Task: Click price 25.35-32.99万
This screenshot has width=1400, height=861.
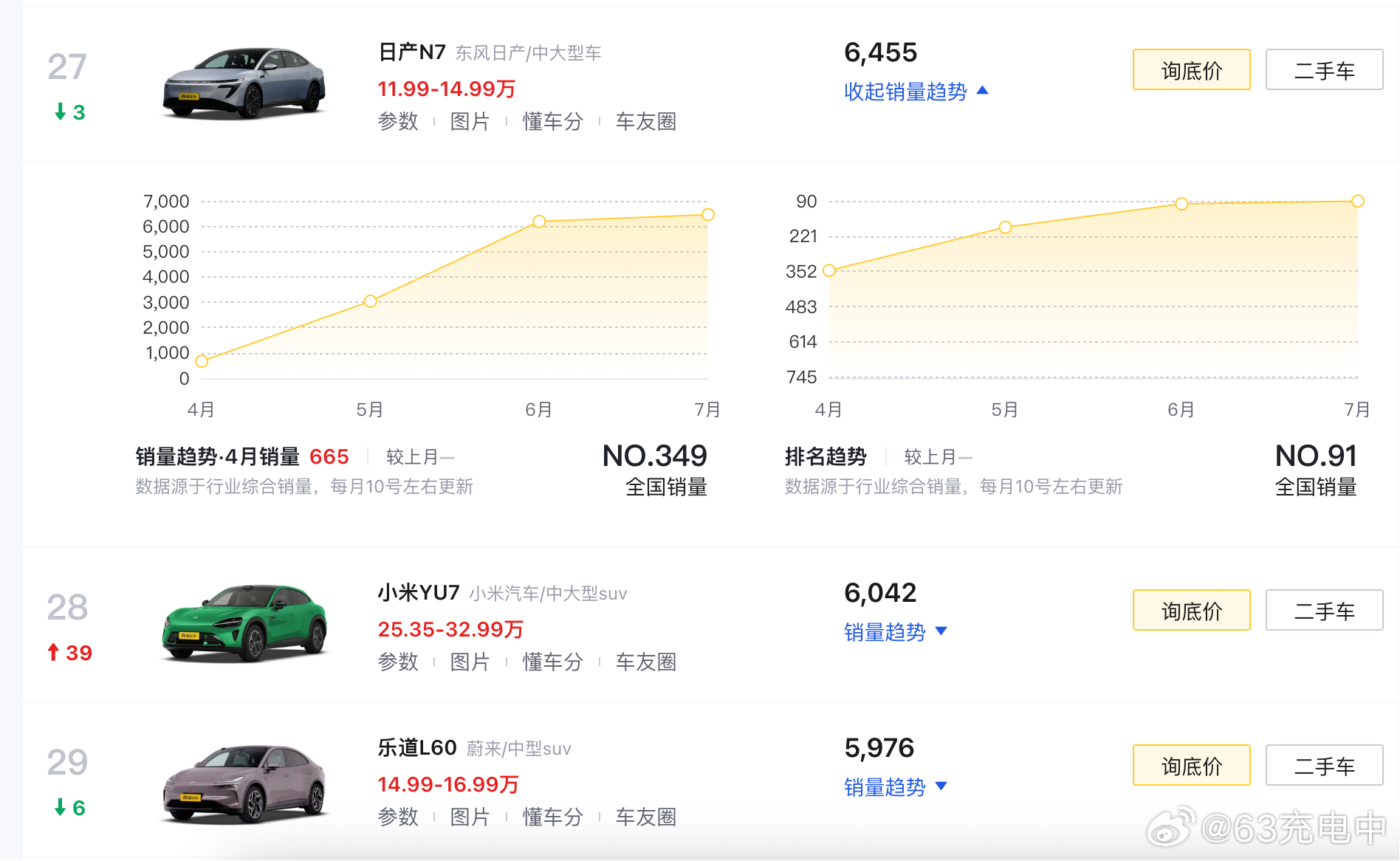Action: [x=450, y=630]
